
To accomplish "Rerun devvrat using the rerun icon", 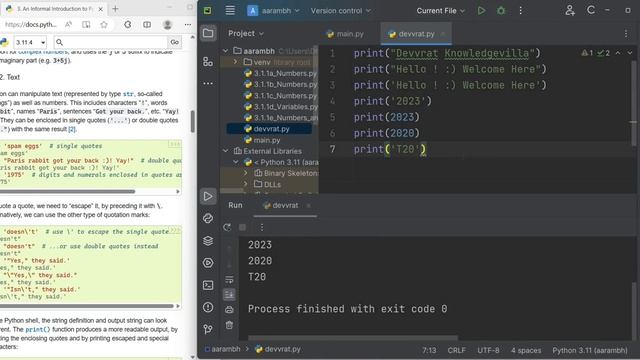I will tap(227, 227).
